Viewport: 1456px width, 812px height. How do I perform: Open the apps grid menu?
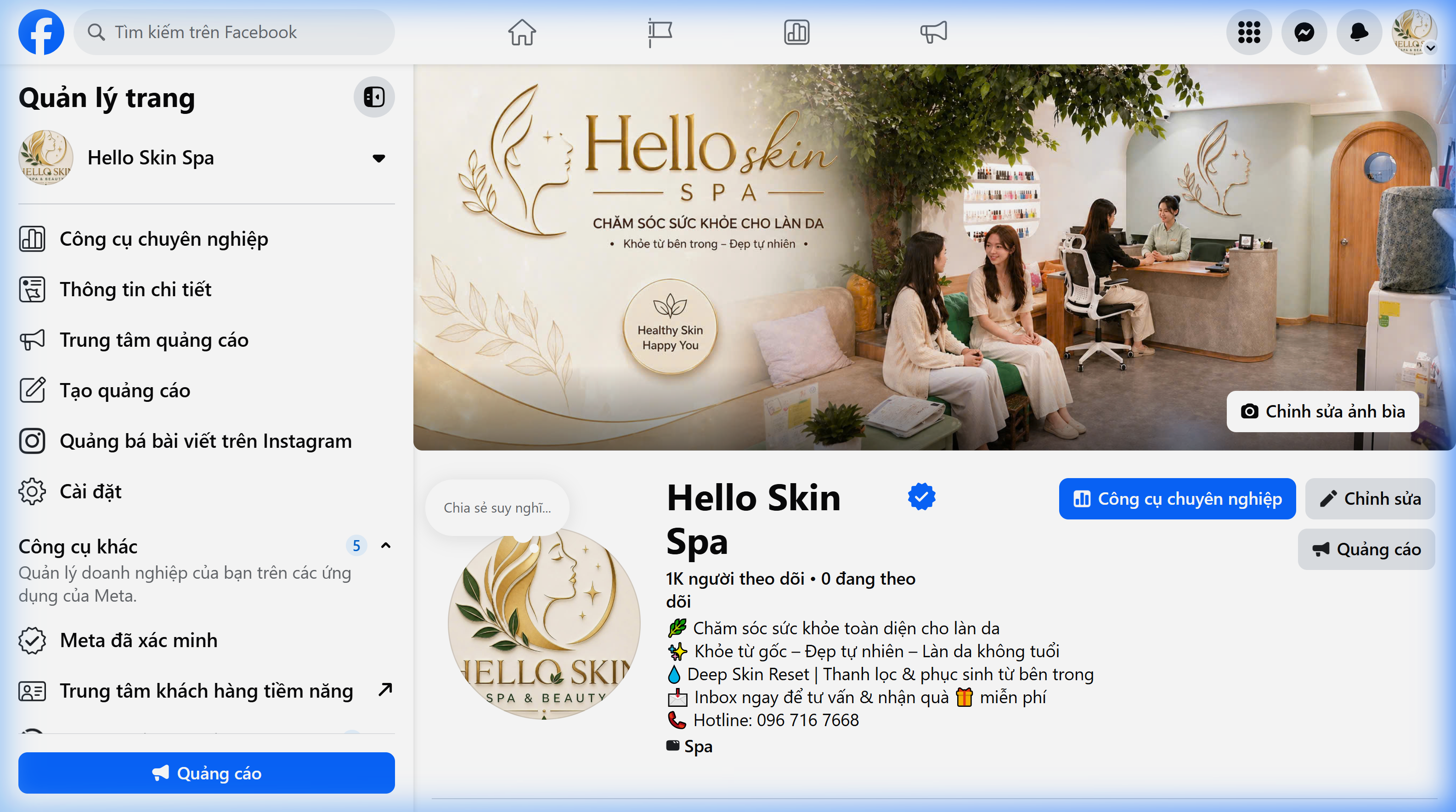[1249, 32]
